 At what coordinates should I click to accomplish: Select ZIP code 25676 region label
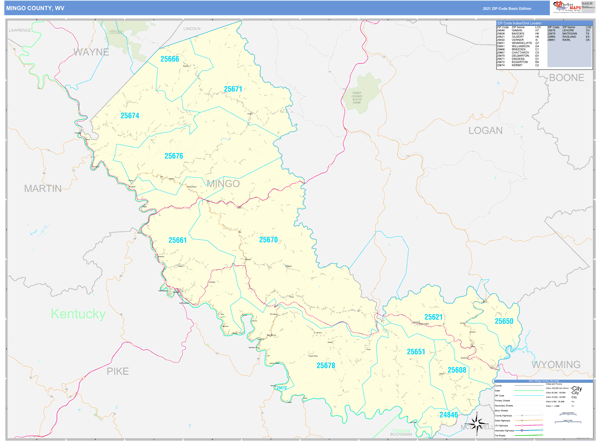174,156
